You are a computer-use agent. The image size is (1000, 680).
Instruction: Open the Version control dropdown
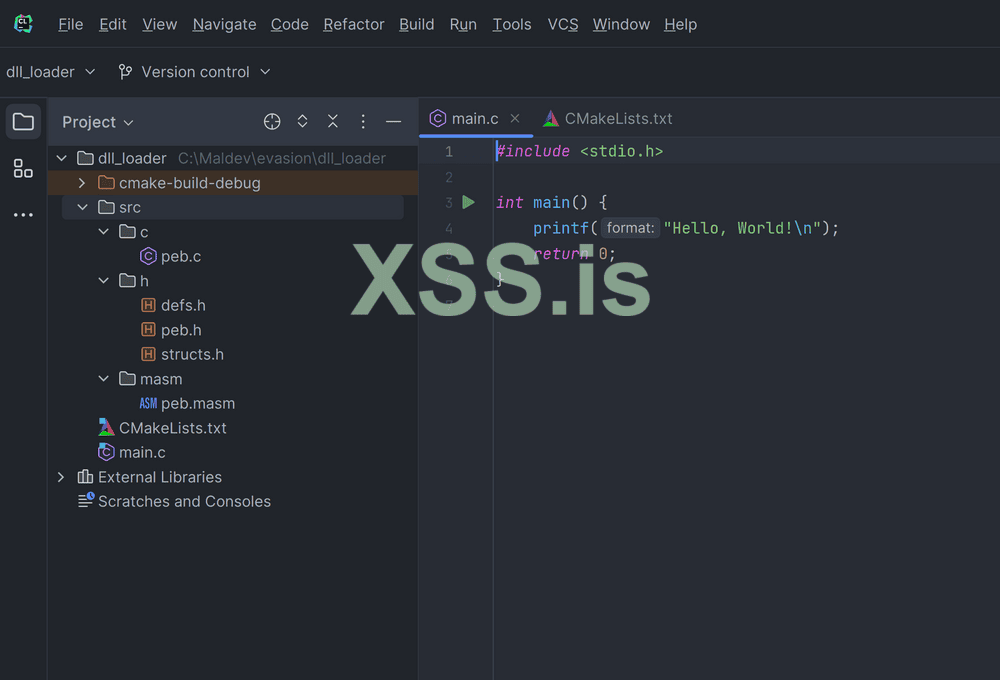point(195,72)
